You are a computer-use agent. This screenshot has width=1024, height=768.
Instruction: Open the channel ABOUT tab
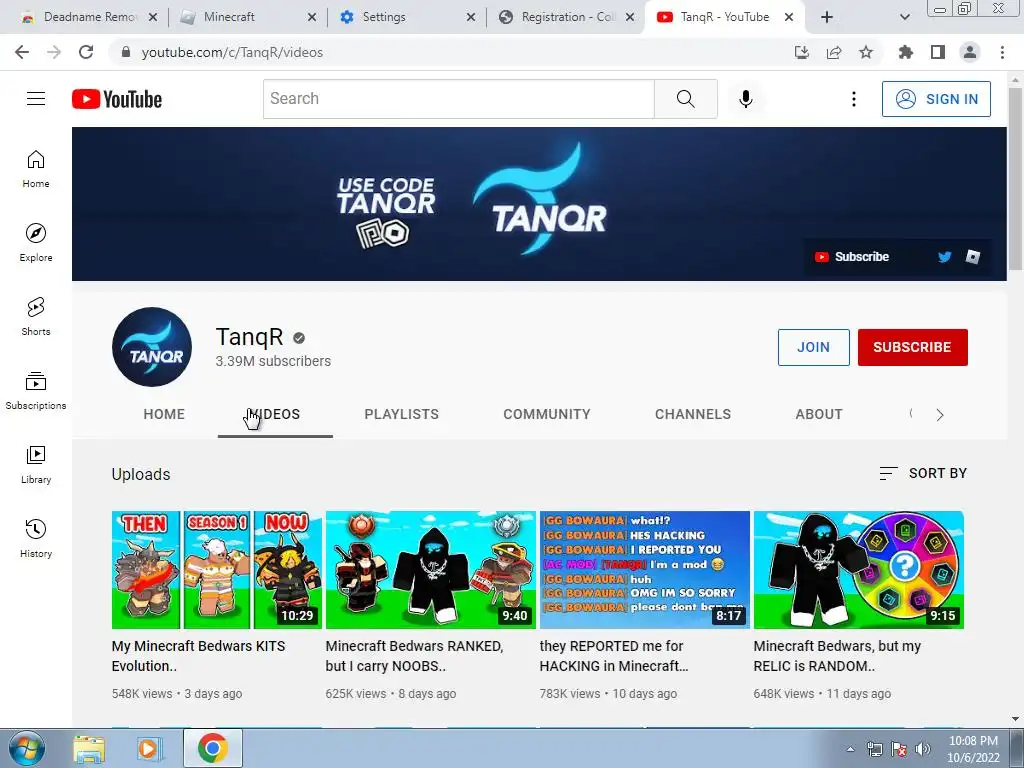tap(819, 414)
